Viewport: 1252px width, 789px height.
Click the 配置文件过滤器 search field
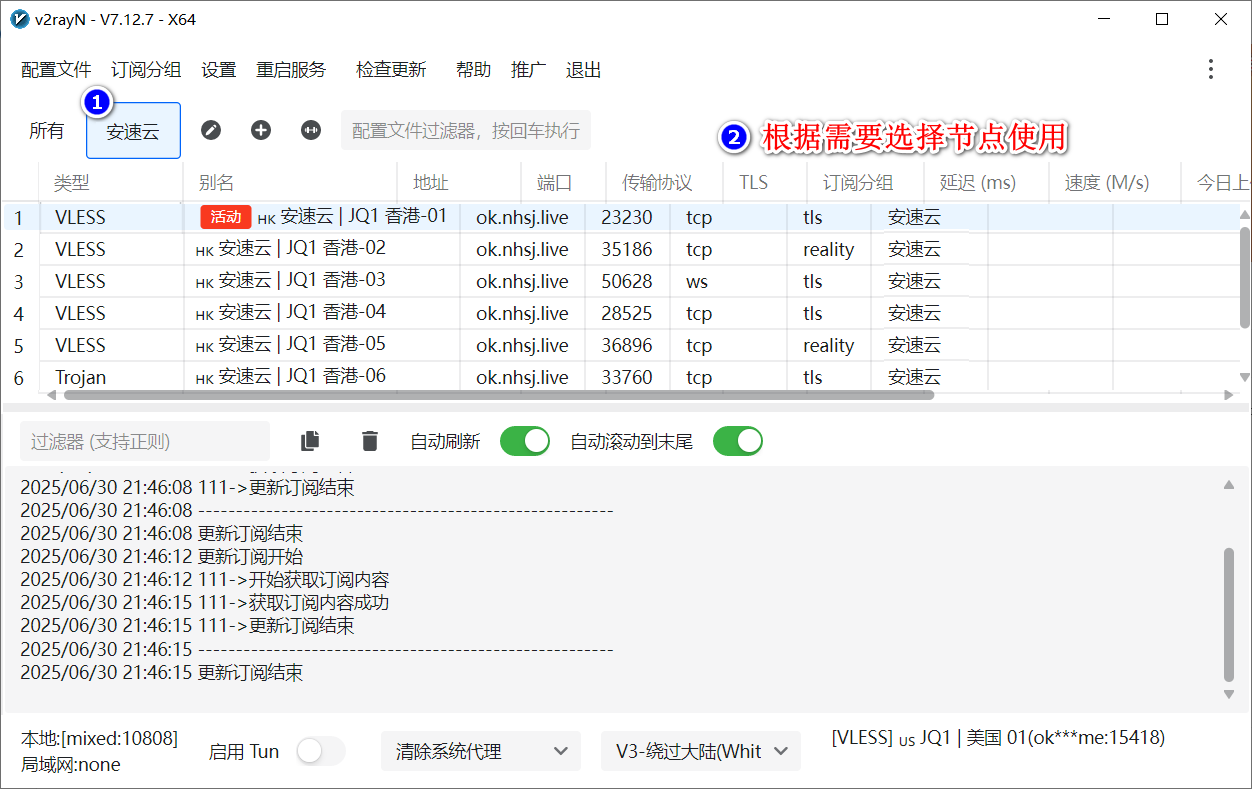(466, 131)
